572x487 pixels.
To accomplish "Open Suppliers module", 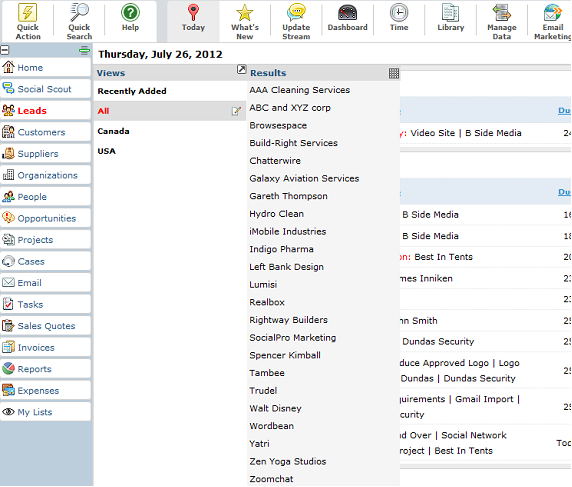I will coord(45,154).
